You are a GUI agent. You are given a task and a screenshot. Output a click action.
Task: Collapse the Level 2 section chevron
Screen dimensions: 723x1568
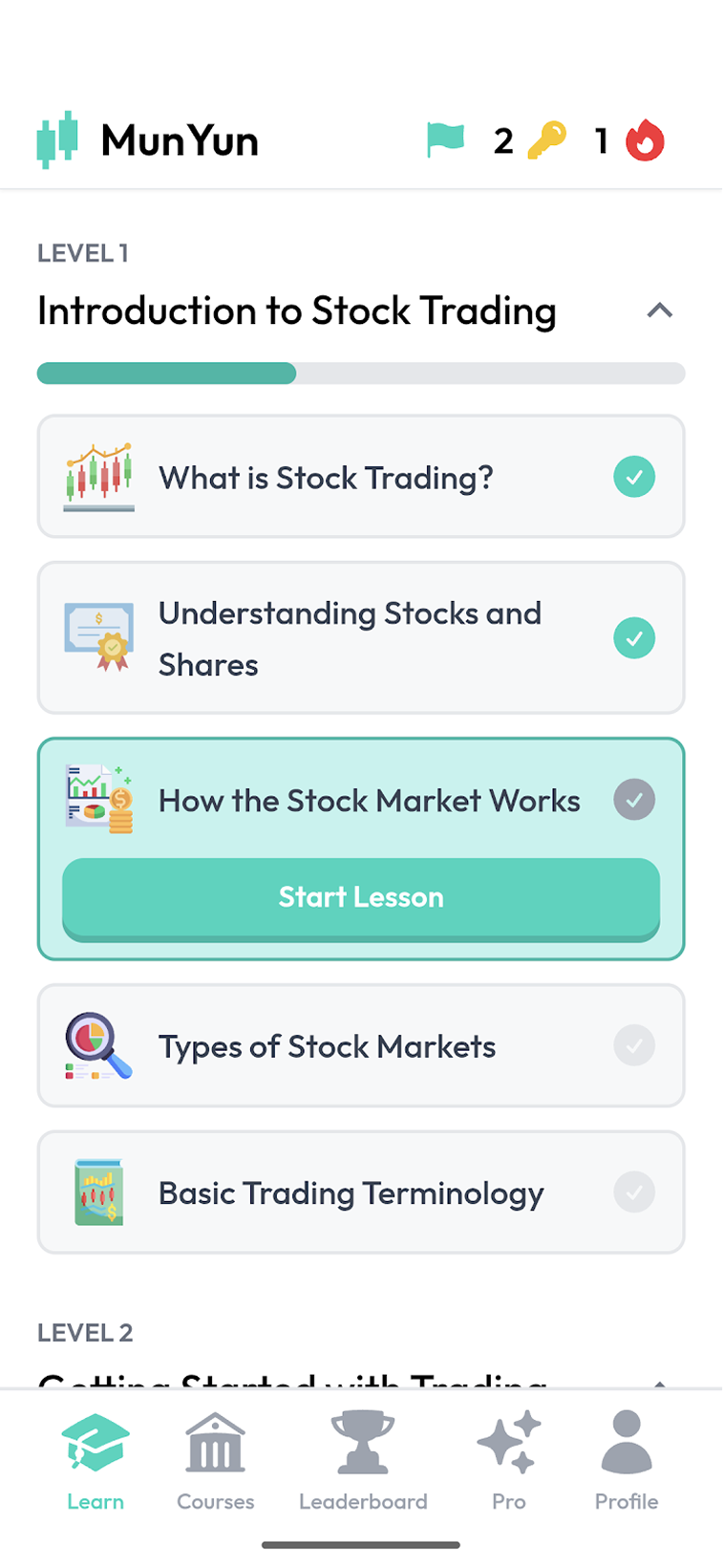click(659, 1382)
